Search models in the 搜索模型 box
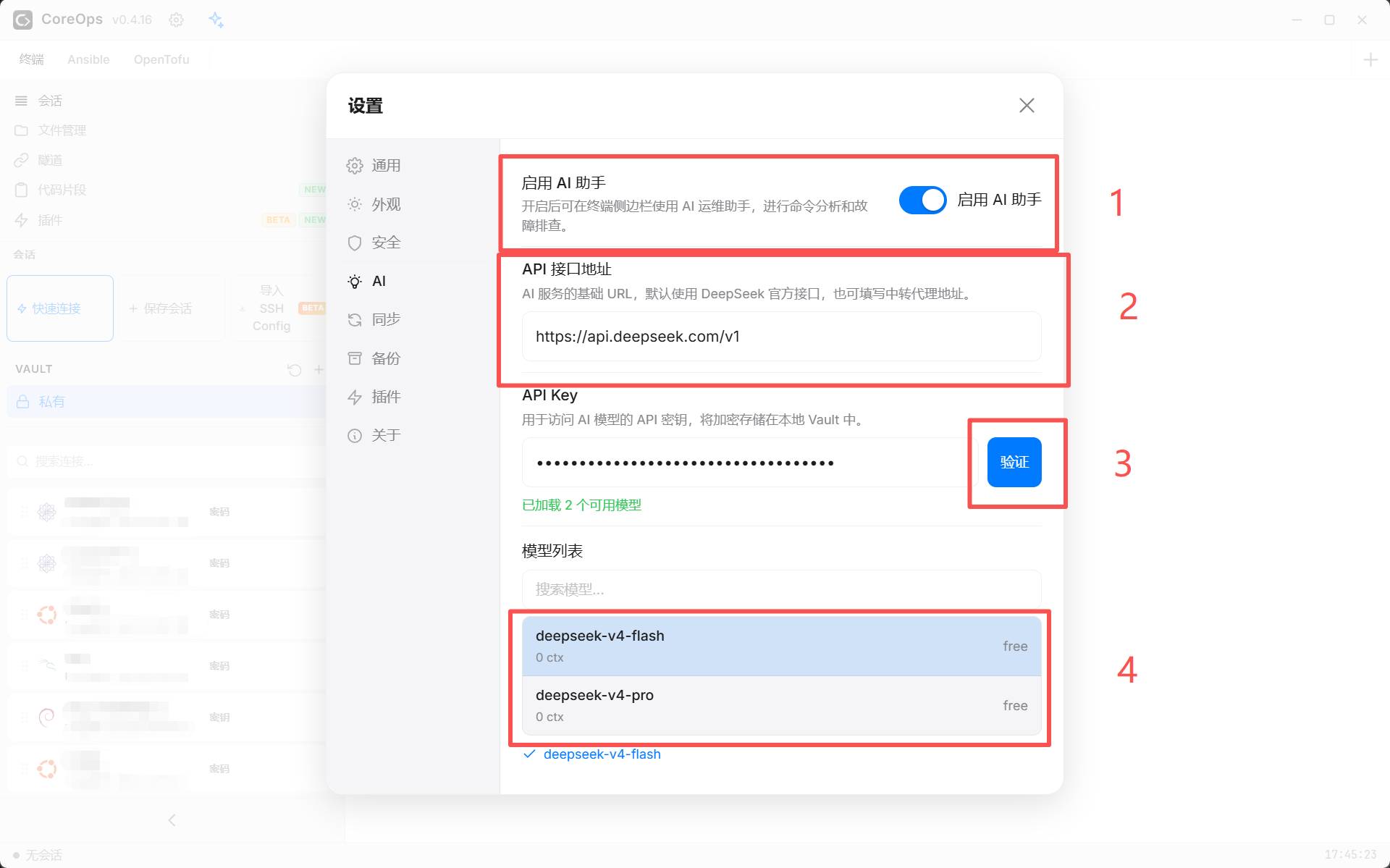 pos(781,589)
